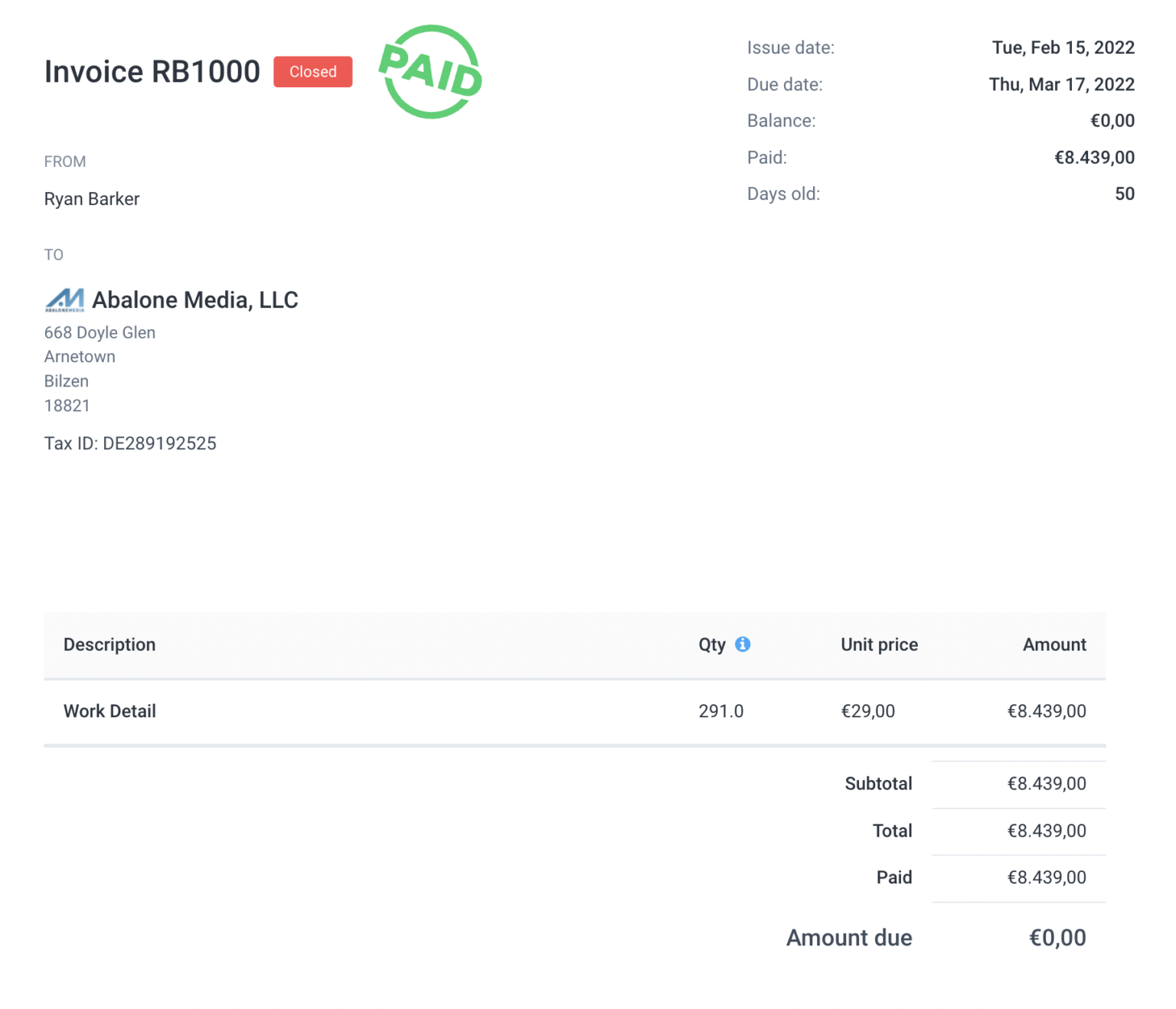1176x1009 pixels.
Task: Click the Total amount €8.439,00
Action: [1047, 831]
